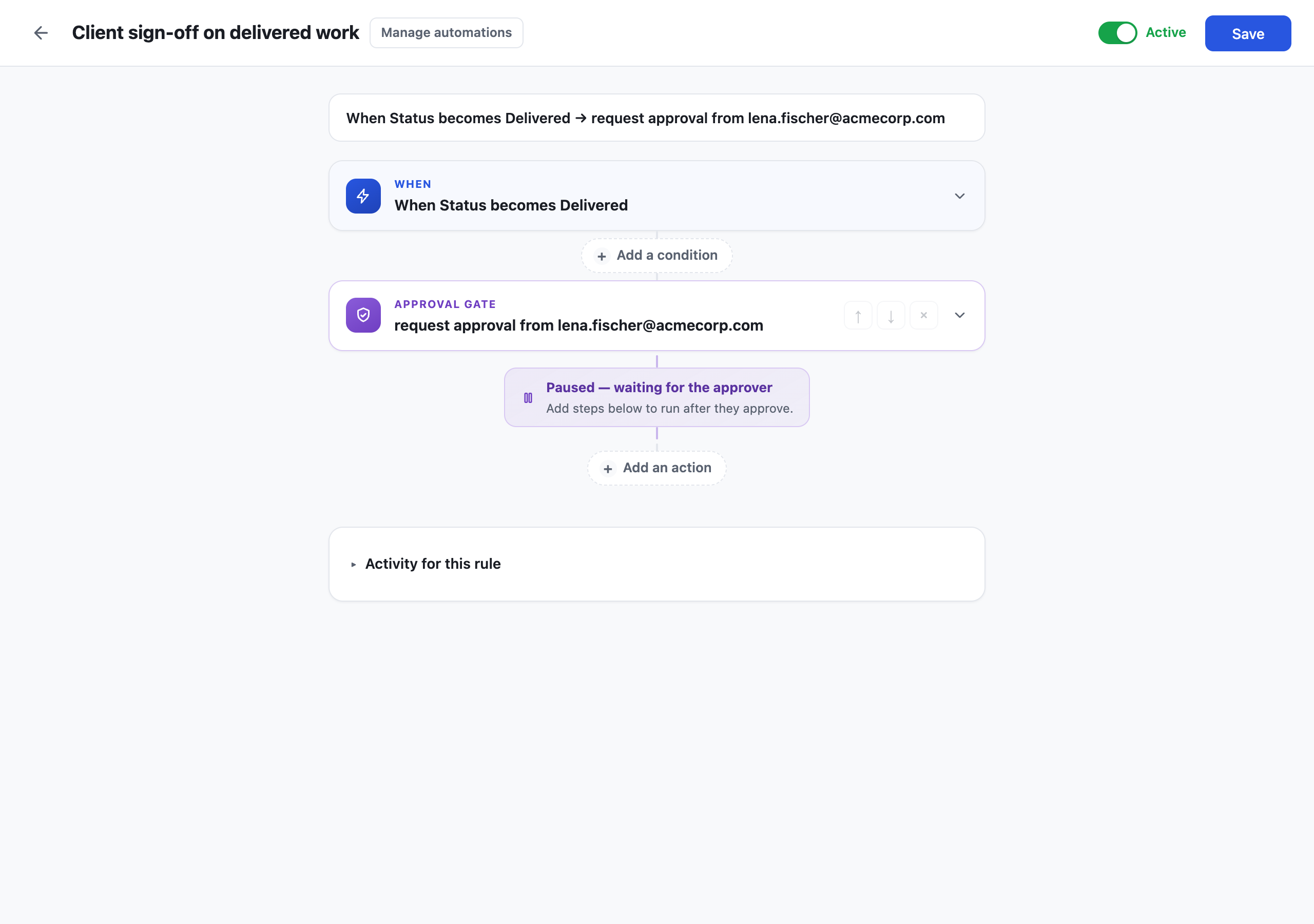The height and width of the screenshot is (924, 1314).
Task: Add a condition to the rule
Action: coord(656,255)
